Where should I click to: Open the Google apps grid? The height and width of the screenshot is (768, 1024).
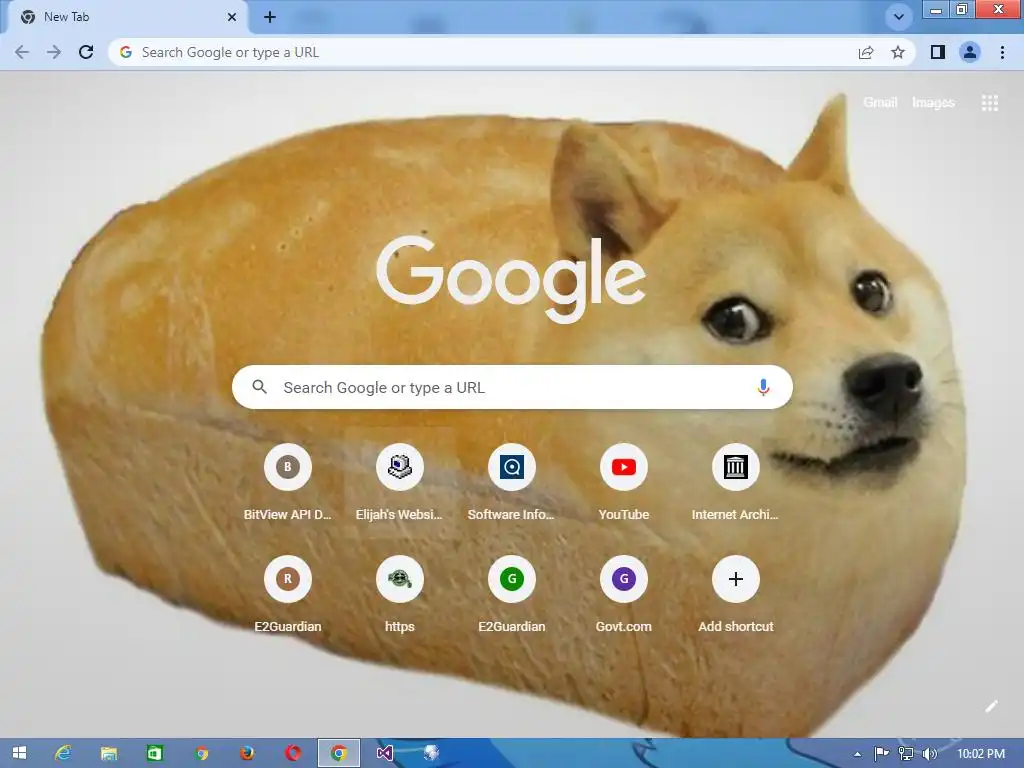[x=989, y=103]
